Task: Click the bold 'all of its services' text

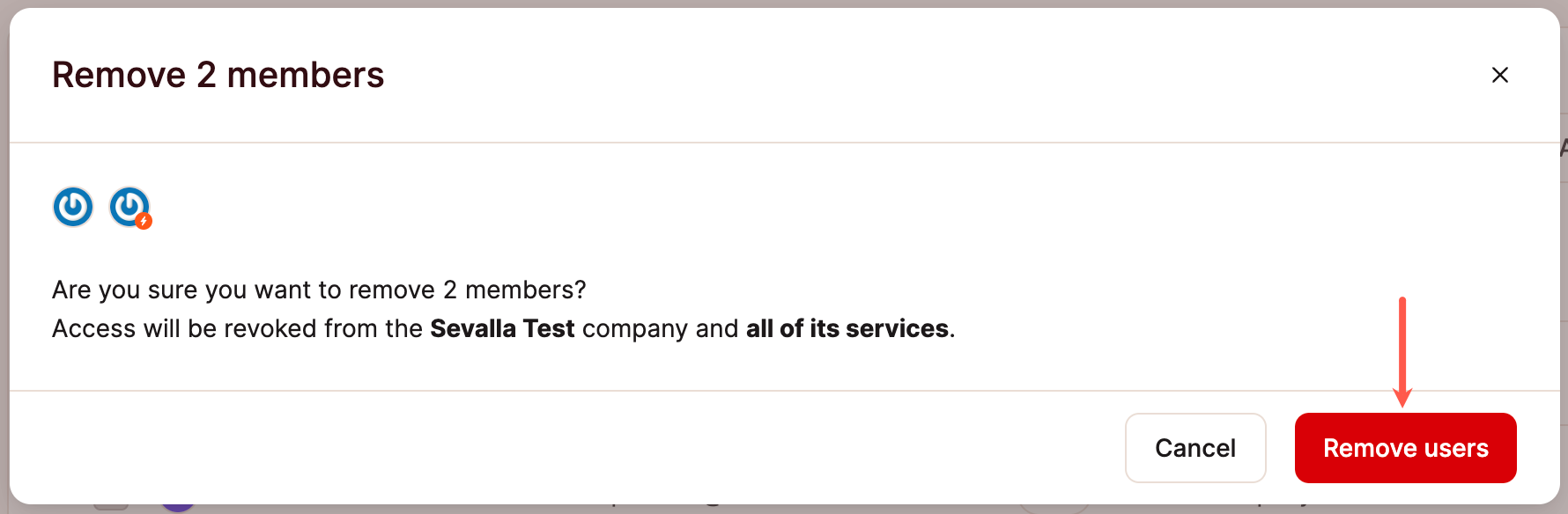Action: [848, 328]
